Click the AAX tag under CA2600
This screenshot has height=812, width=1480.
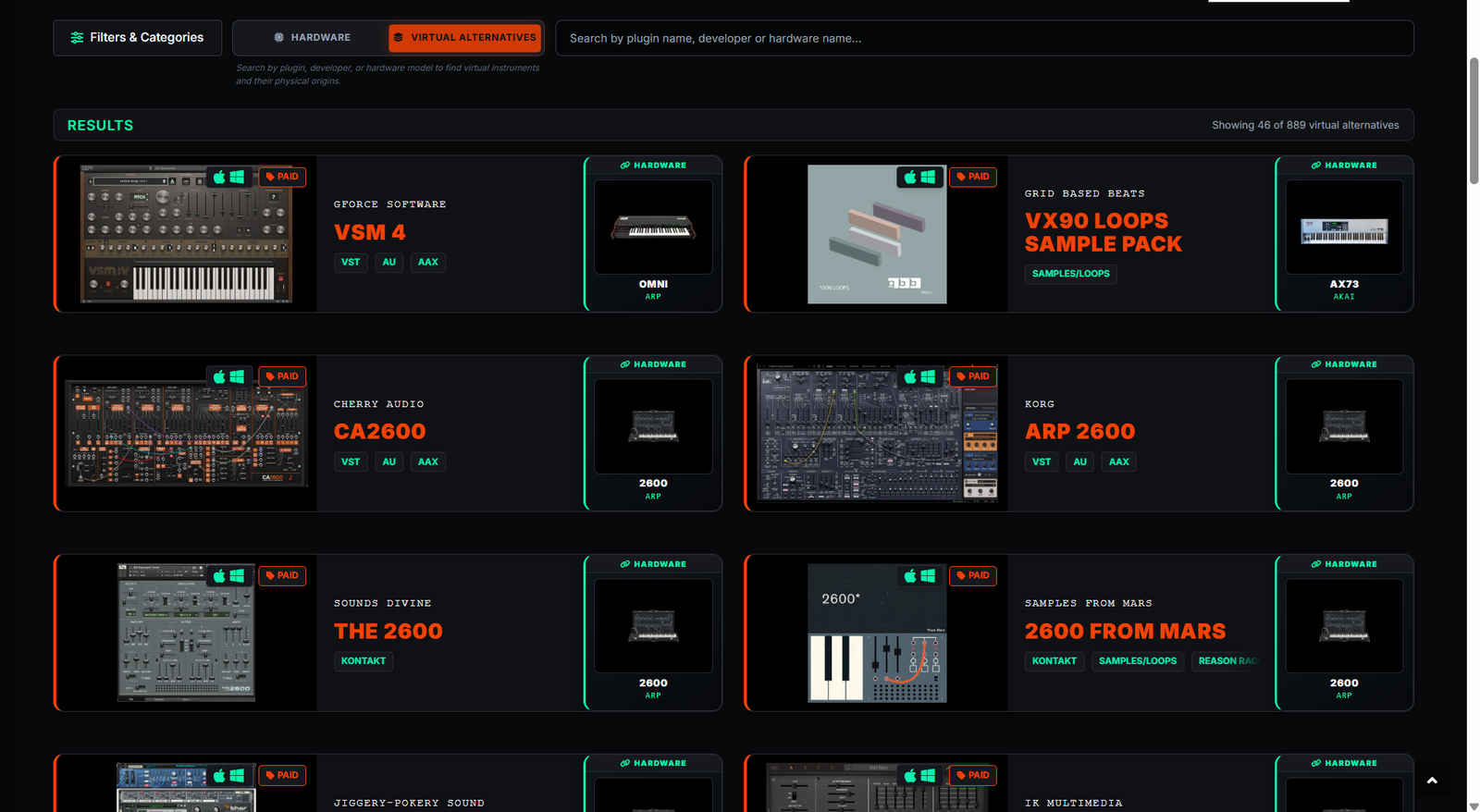coord(428,461)
